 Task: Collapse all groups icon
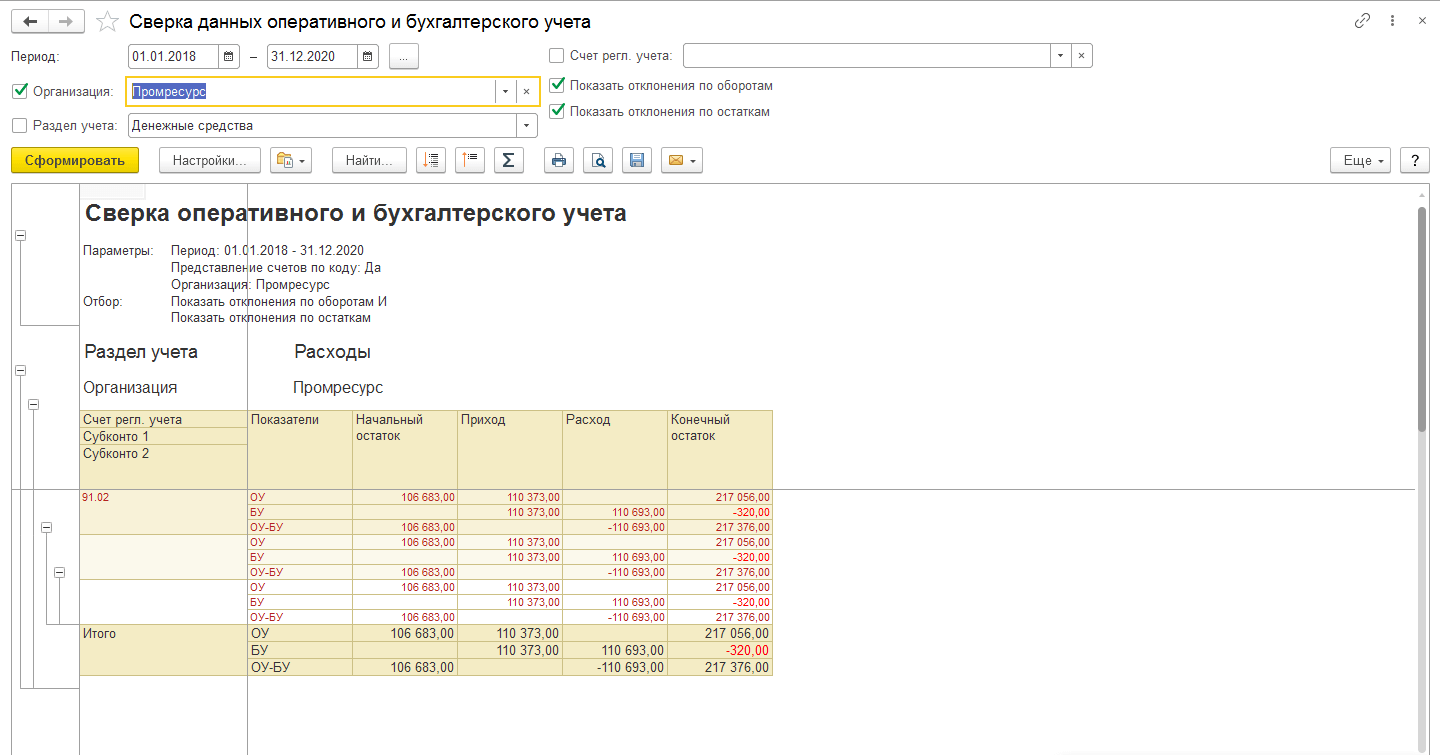pos(469,161)
